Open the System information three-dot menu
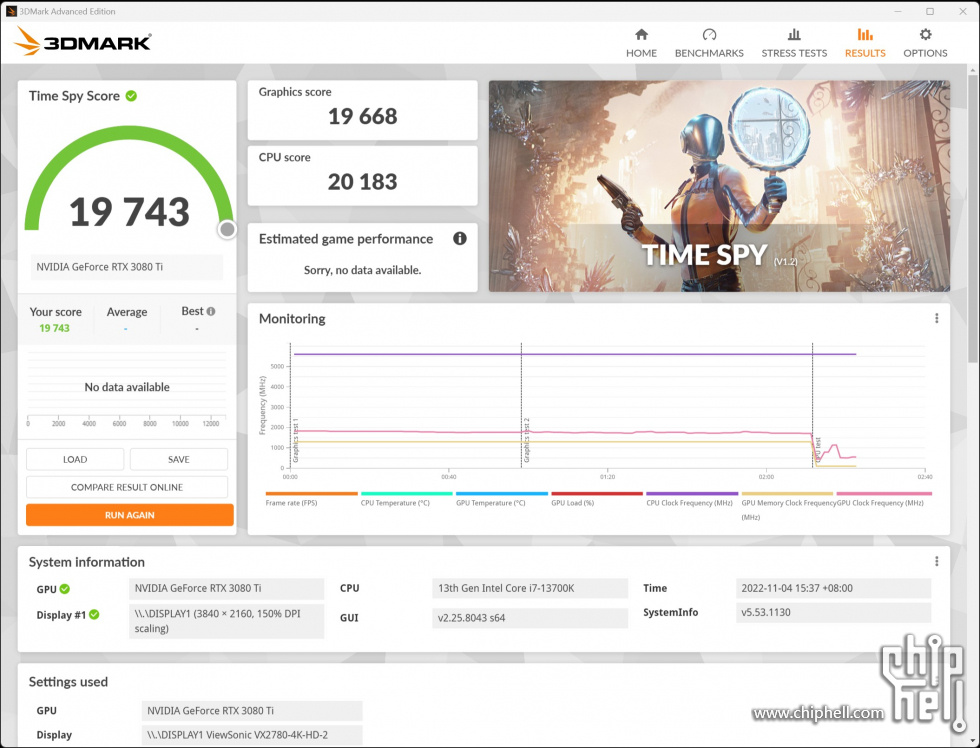Viewport: 980px width, 748px height. 936,561
